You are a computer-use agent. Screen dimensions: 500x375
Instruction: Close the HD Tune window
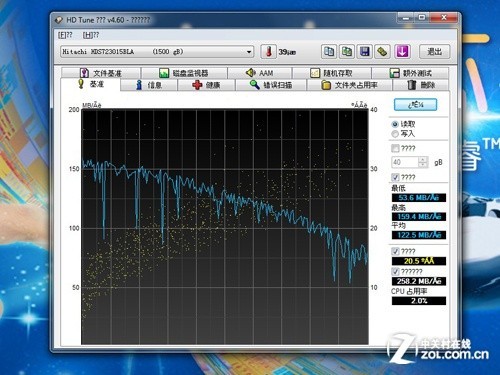coord(444,18)
